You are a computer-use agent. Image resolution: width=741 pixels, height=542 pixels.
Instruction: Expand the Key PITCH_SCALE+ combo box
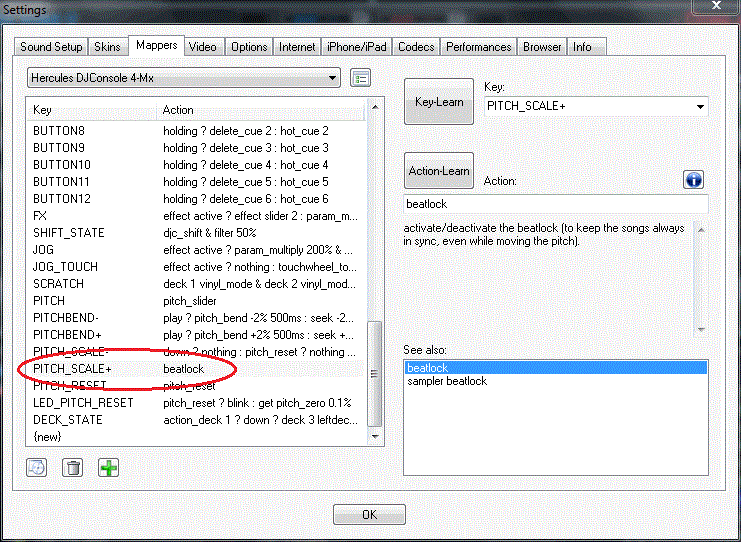point(596,106)
